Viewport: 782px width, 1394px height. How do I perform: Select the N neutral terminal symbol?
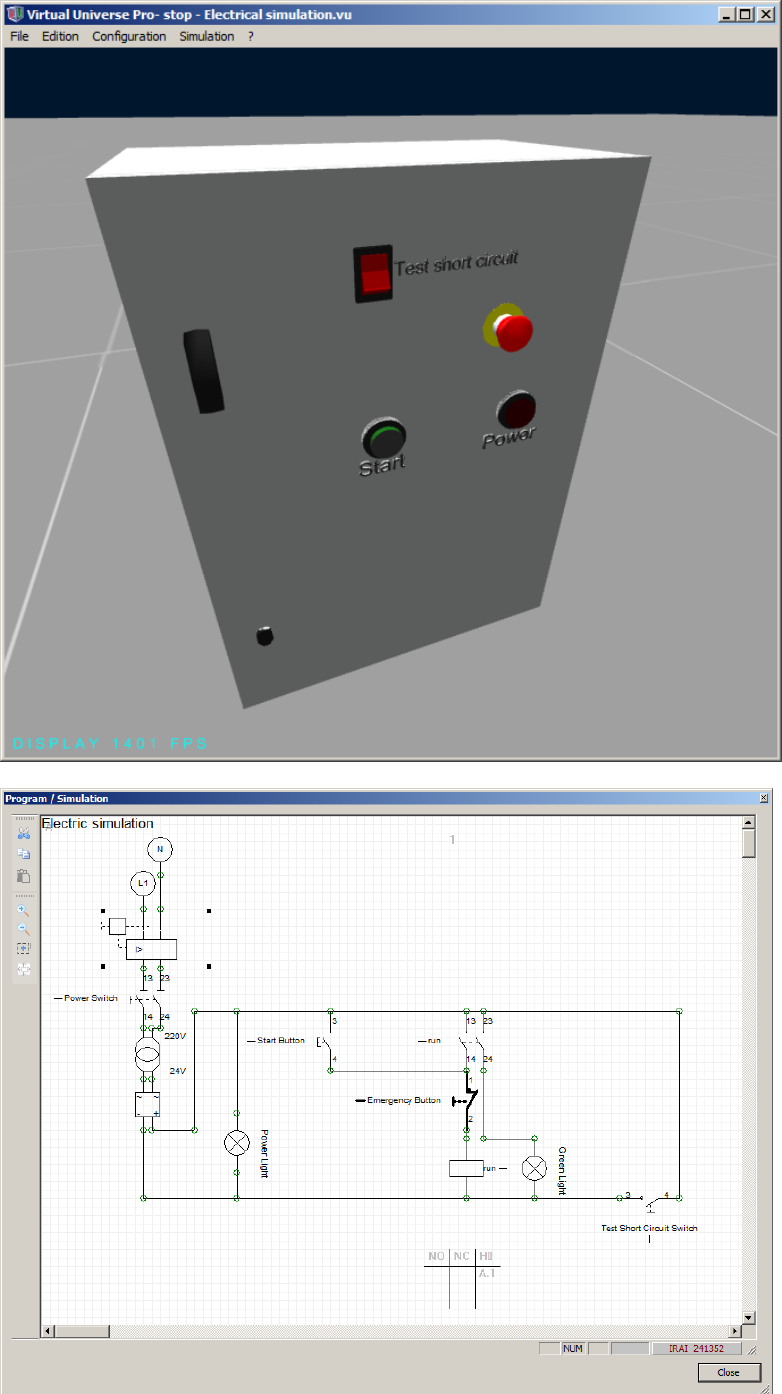pyautogui.click(x=159, y=850)
